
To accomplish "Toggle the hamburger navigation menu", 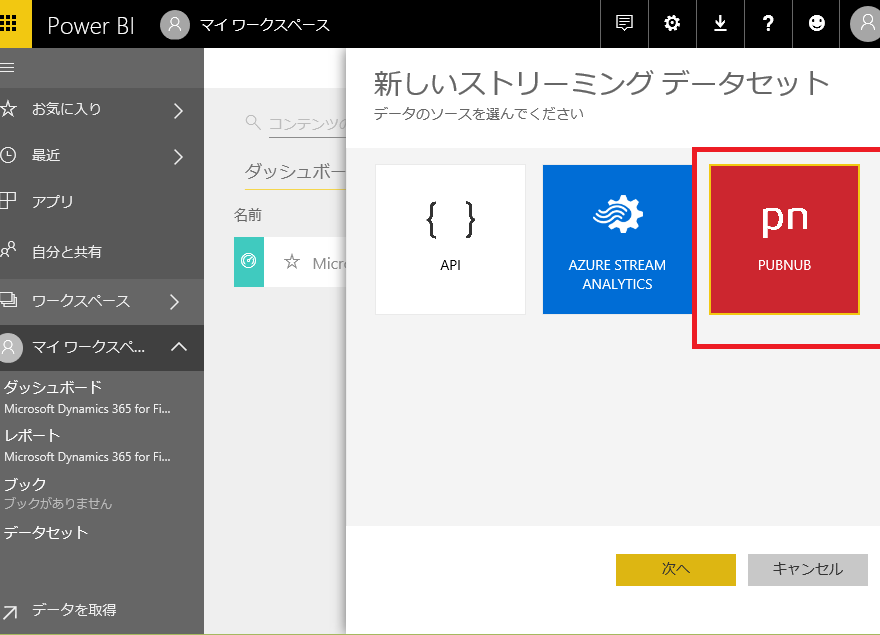I will click(7, 68).
